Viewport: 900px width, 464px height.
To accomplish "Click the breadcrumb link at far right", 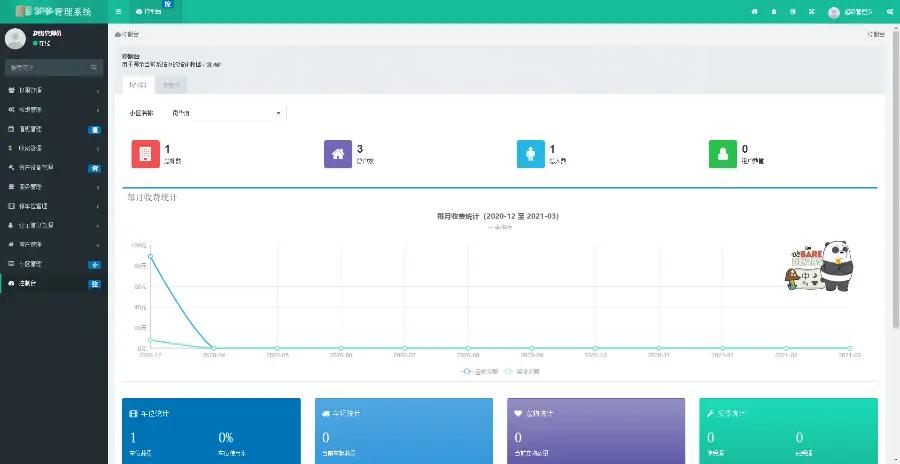I will [875, 34].
